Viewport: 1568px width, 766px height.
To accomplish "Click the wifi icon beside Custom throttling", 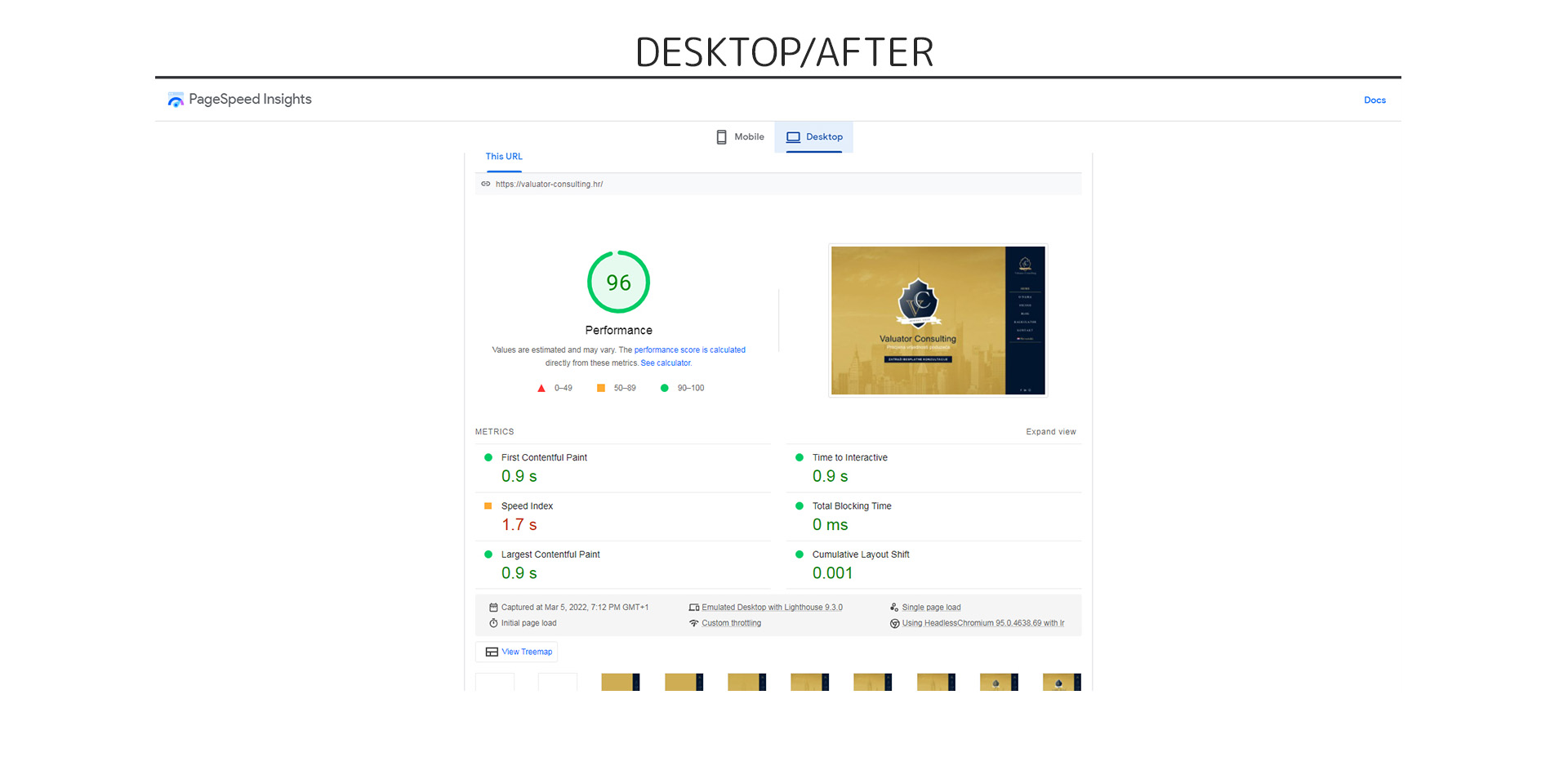I will 693,623.
